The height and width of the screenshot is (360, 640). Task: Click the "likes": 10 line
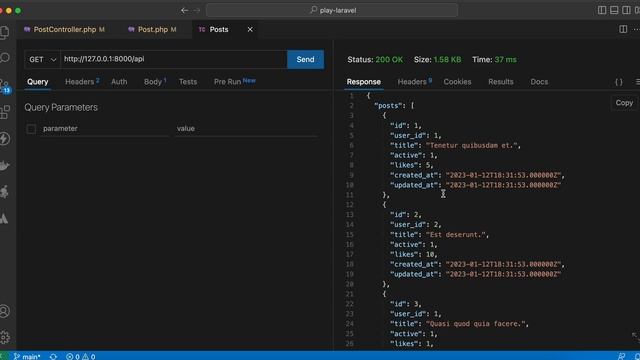pyautogui.click(x=413, y=254)
